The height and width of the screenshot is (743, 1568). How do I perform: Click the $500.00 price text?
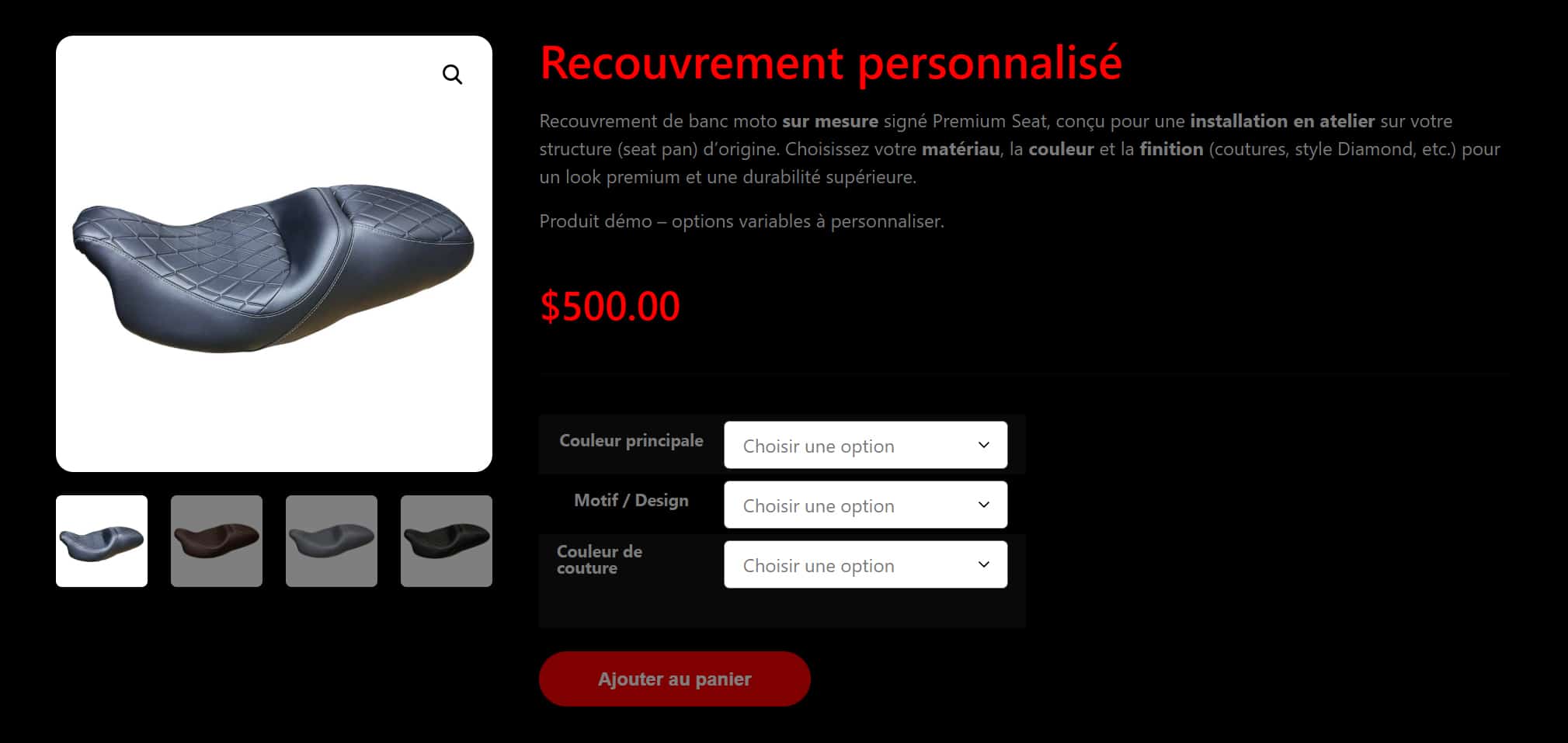610,306
